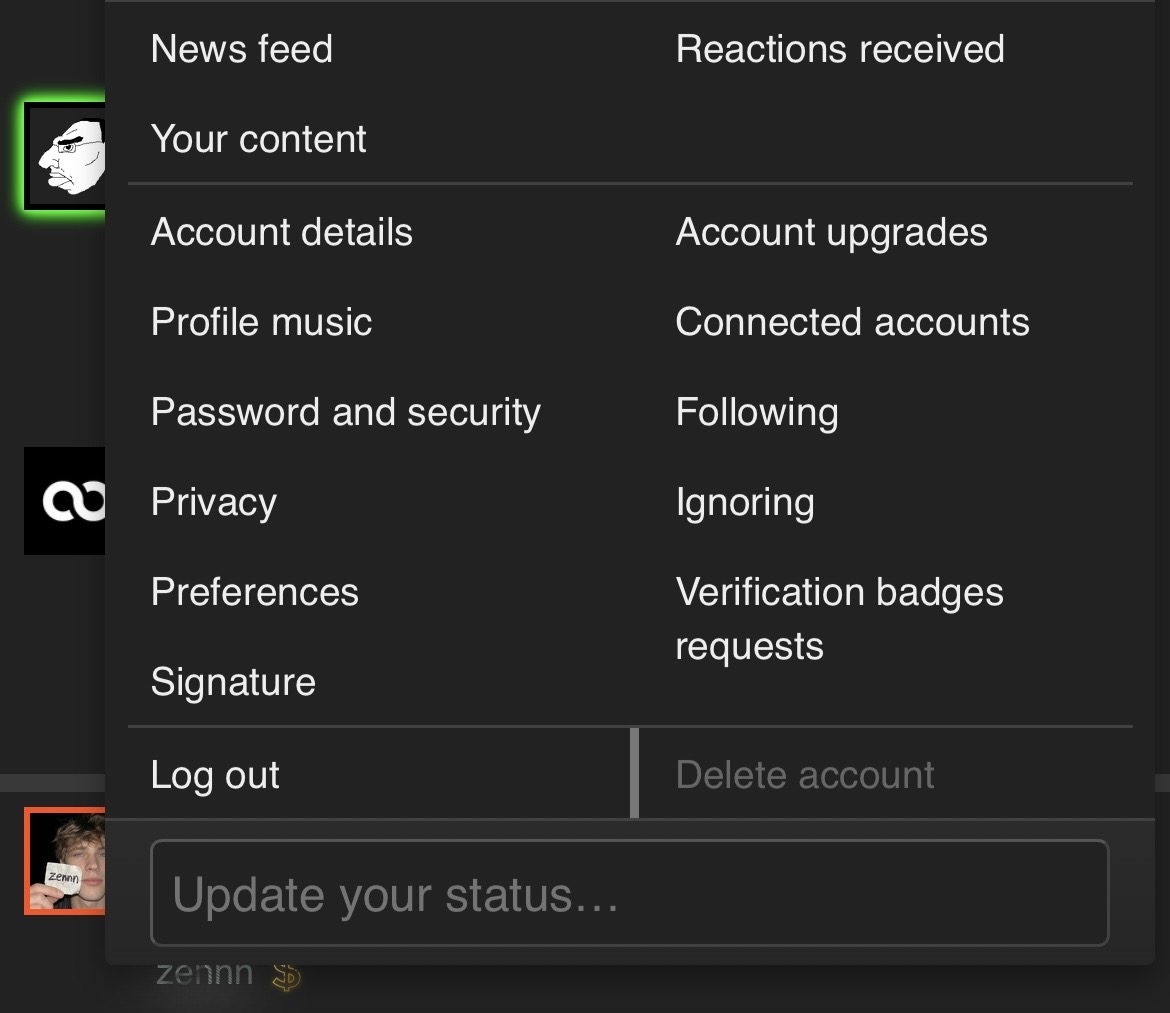Go to Account details
The image size is (1170, 1013).
pyautogui.click(x=281, y=232)
